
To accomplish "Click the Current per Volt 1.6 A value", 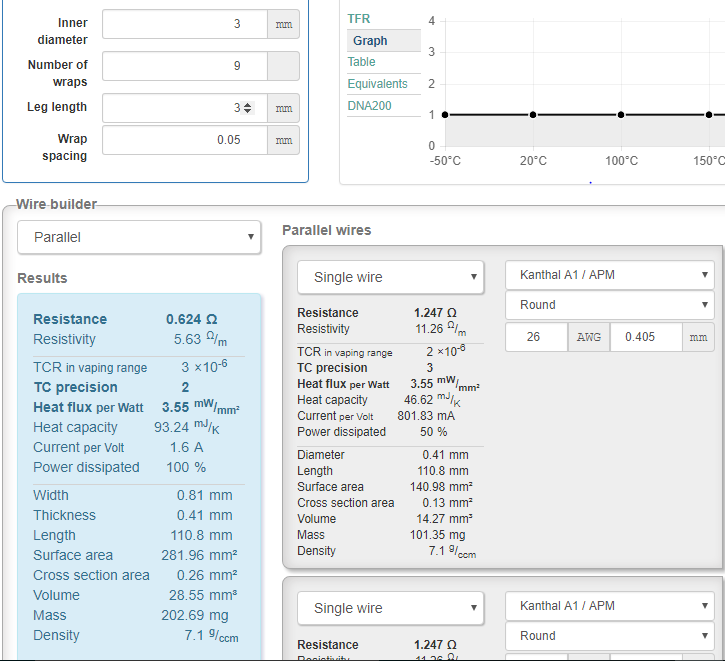I will 186,447.
